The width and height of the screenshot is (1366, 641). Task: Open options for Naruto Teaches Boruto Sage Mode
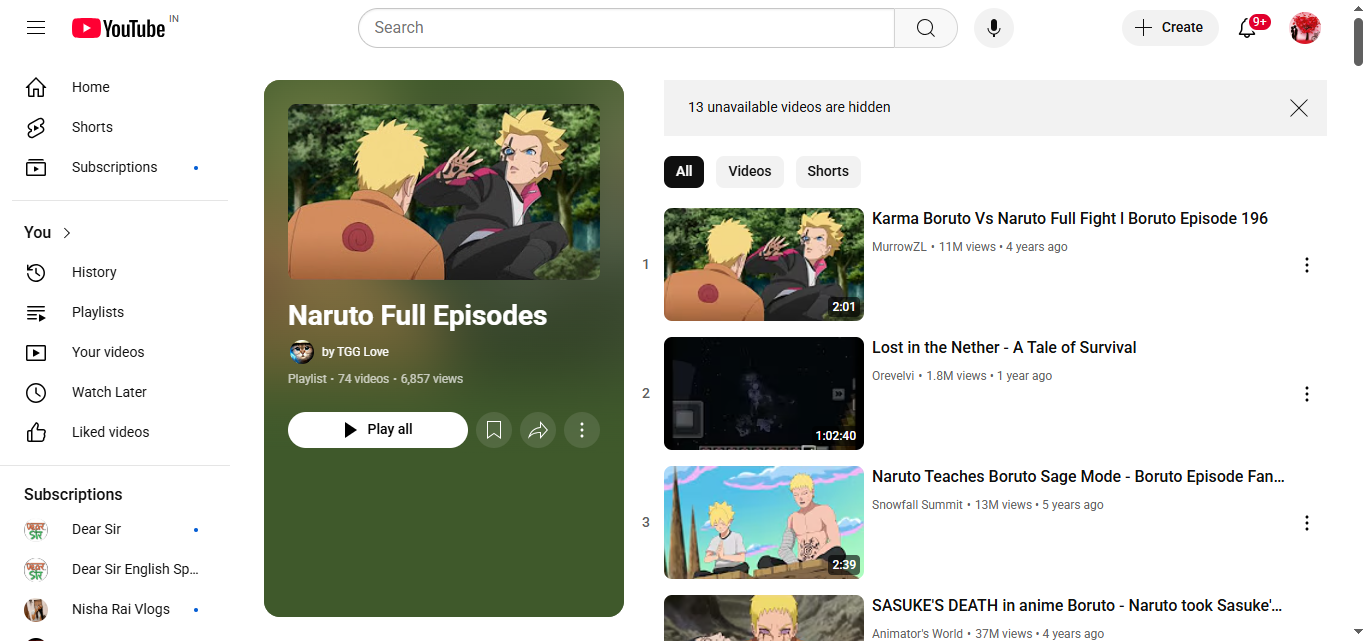pyautogui.click(x=1306, y=523)
